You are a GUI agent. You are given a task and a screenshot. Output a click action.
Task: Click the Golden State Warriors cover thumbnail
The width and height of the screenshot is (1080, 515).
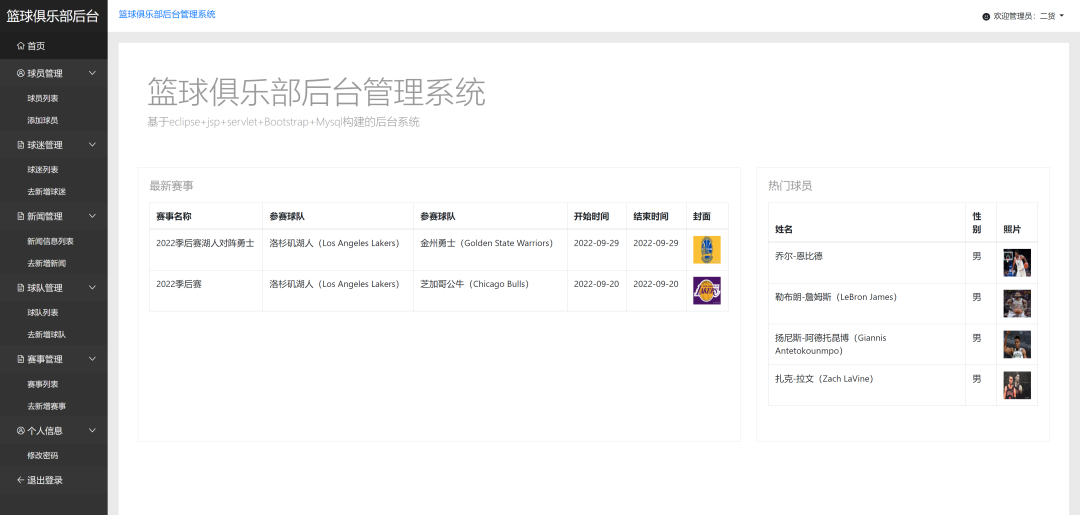707,249
